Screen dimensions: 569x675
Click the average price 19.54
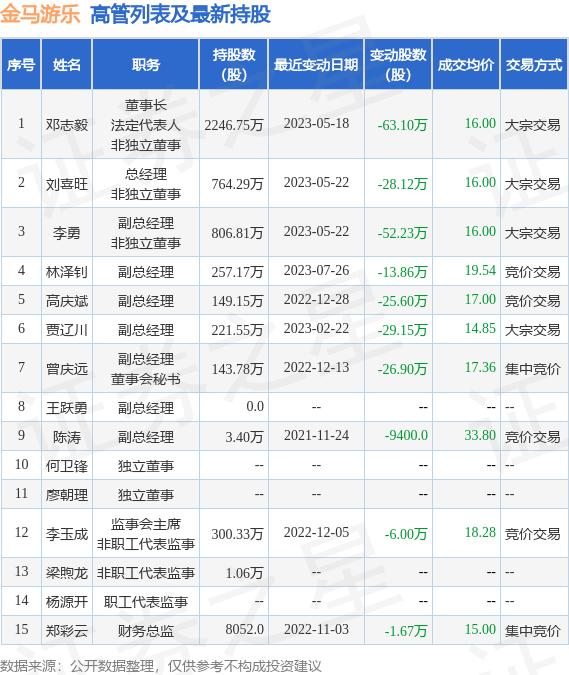click(480, 270)
